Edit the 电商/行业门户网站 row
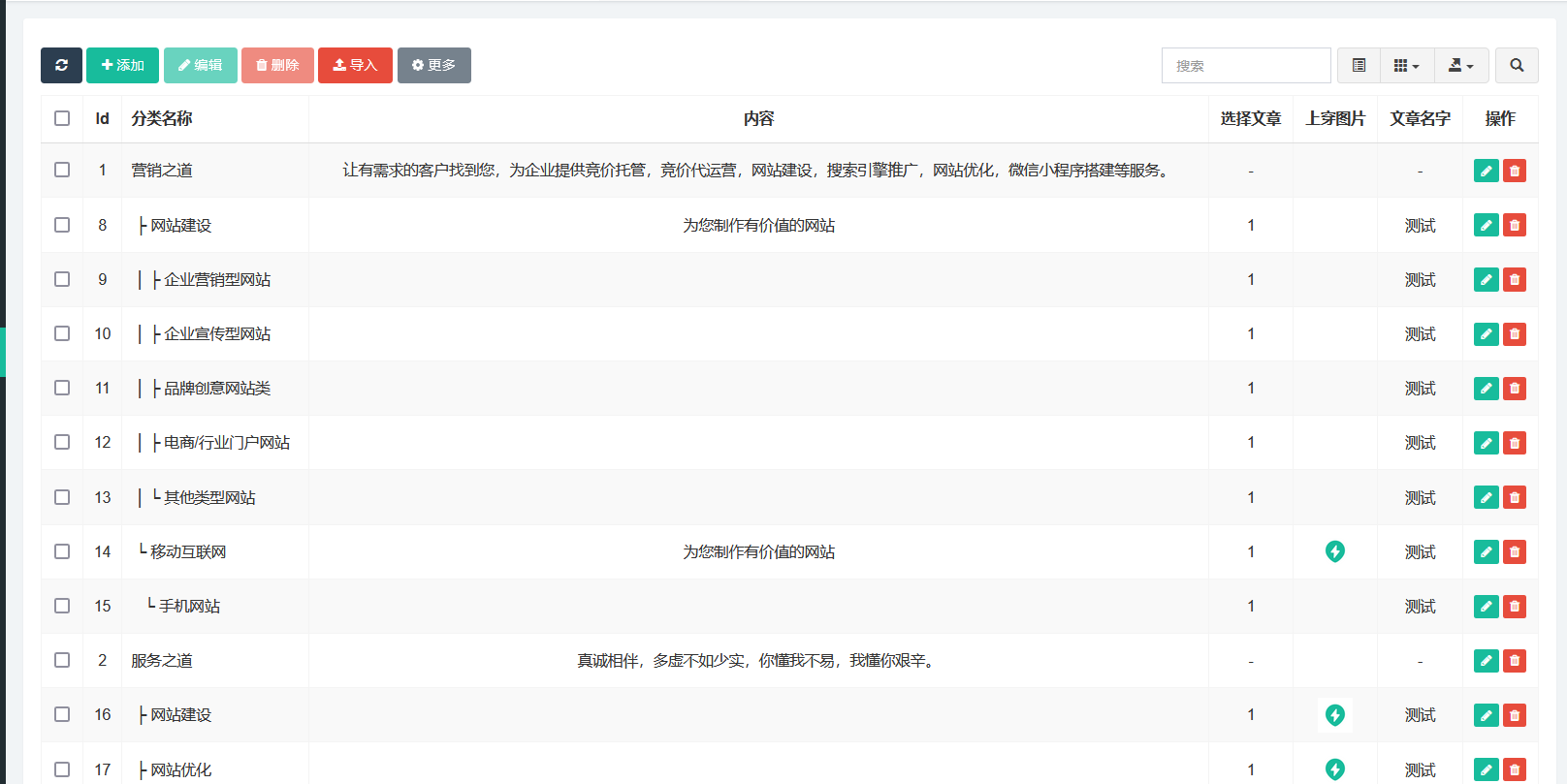 (1486, 442)
